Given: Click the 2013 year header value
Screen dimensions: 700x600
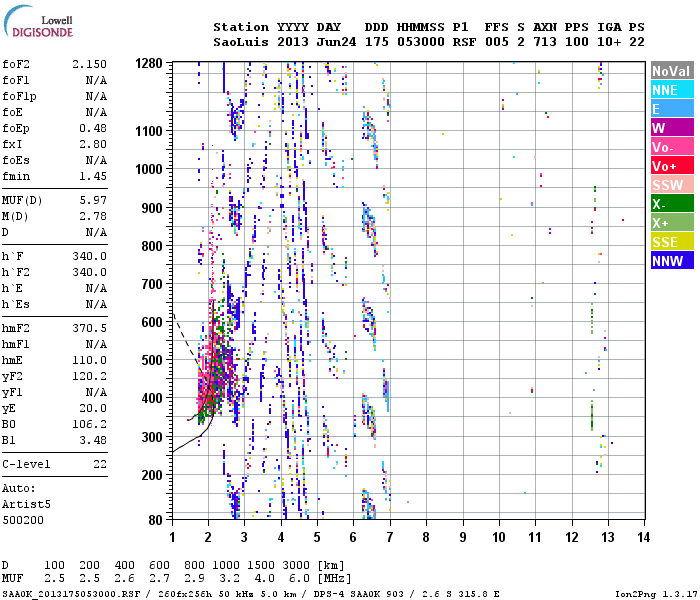Looking at the screenshot, I should 293,42.
